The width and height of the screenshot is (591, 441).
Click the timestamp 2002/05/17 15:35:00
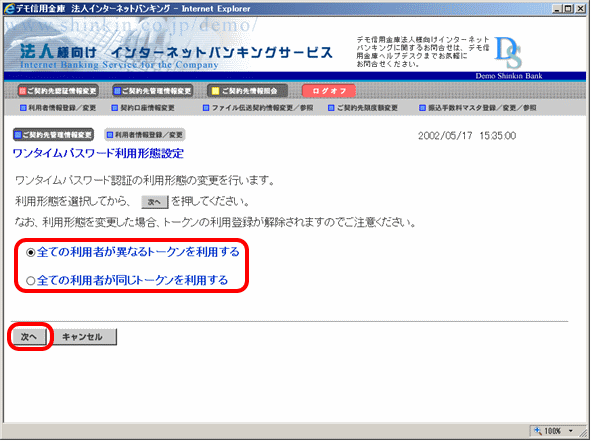pyautogui.click(x=467, y=136)
